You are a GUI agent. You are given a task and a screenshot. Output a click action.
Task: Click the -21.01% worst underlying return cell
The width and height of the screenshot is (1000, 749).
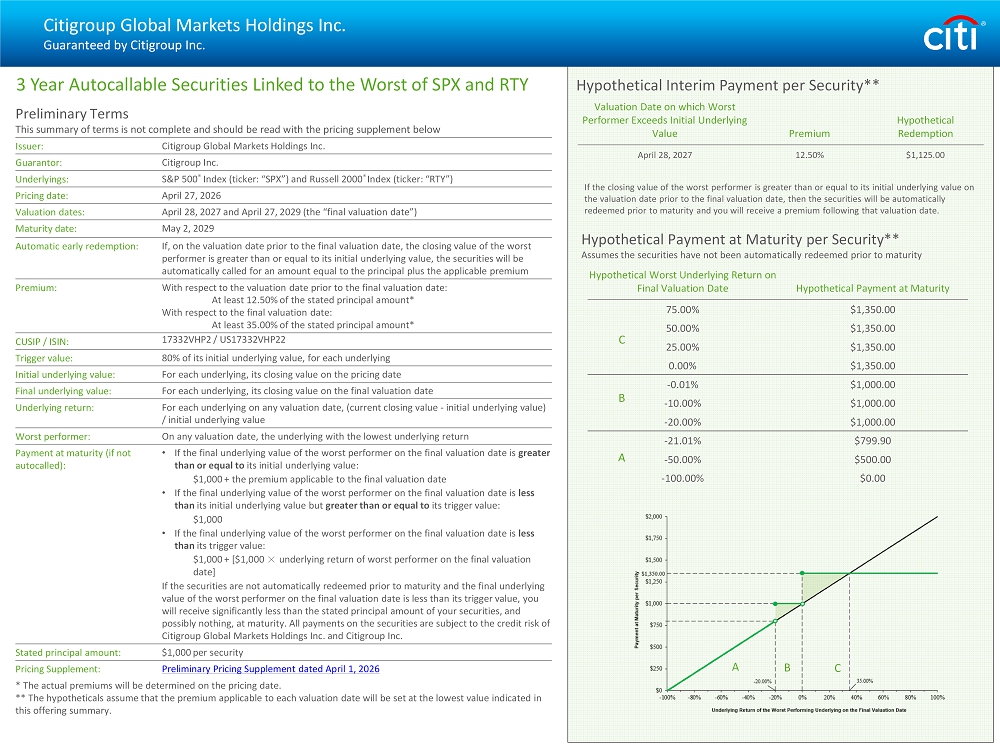683,440
